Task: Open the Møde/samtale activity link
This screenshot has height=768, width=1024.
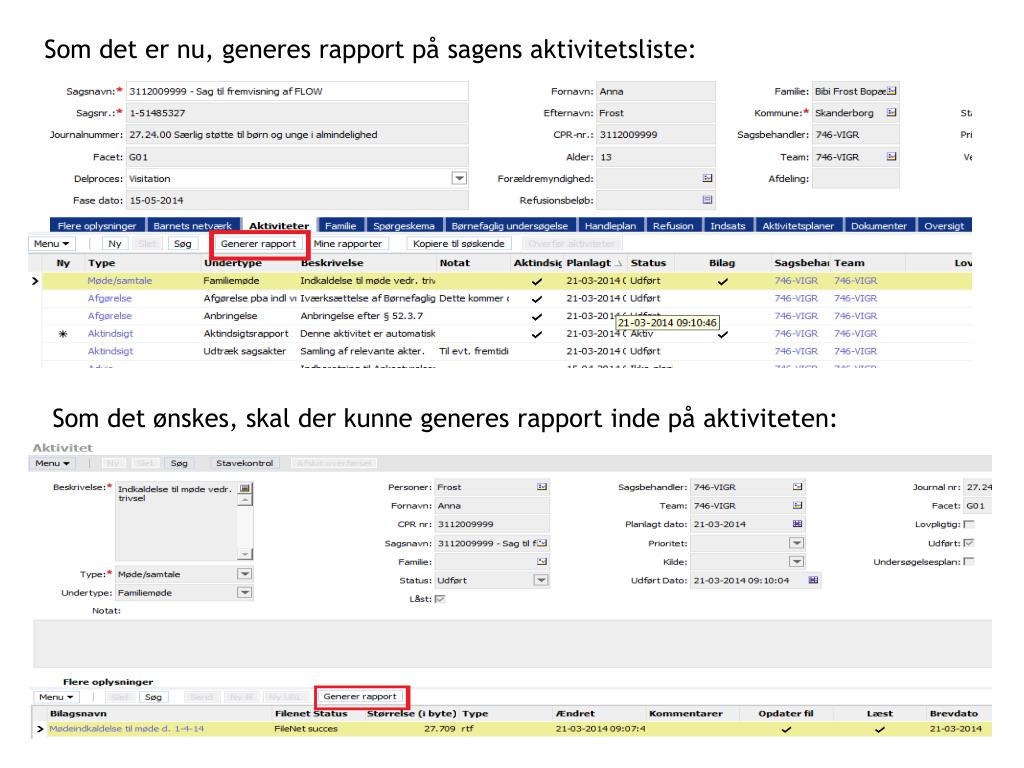Action: click(x=120, y=281)
